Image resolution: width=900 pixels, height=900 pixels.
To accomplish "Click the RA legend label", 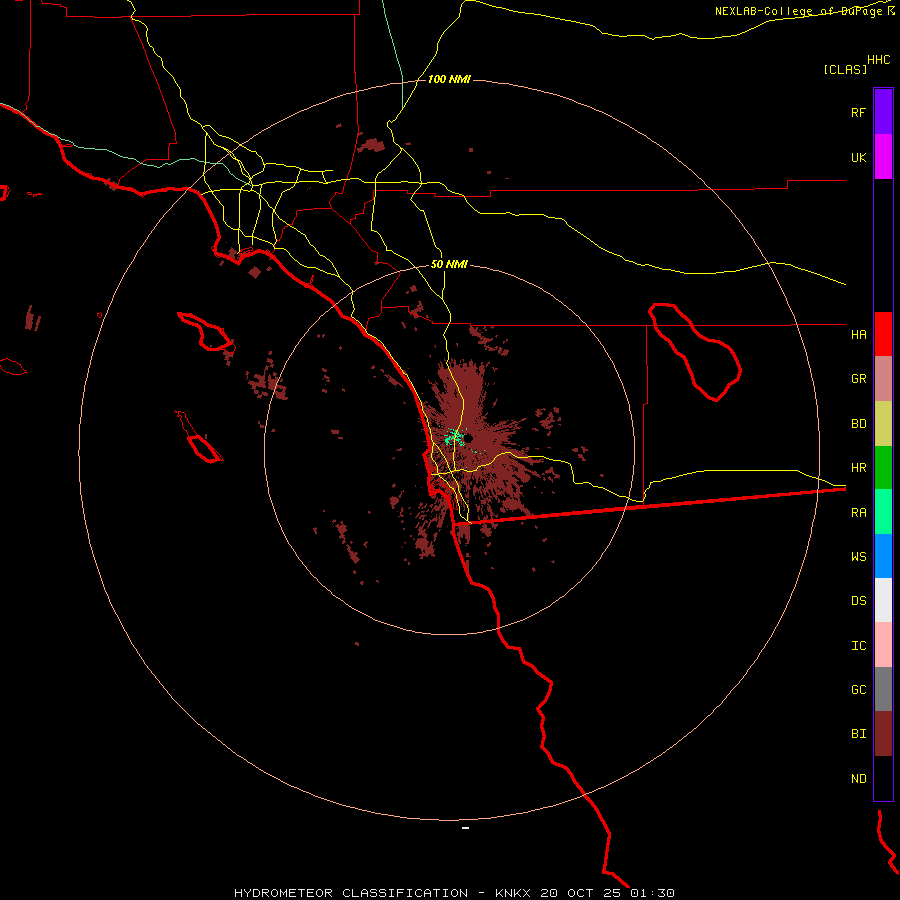I will [858, 512].
